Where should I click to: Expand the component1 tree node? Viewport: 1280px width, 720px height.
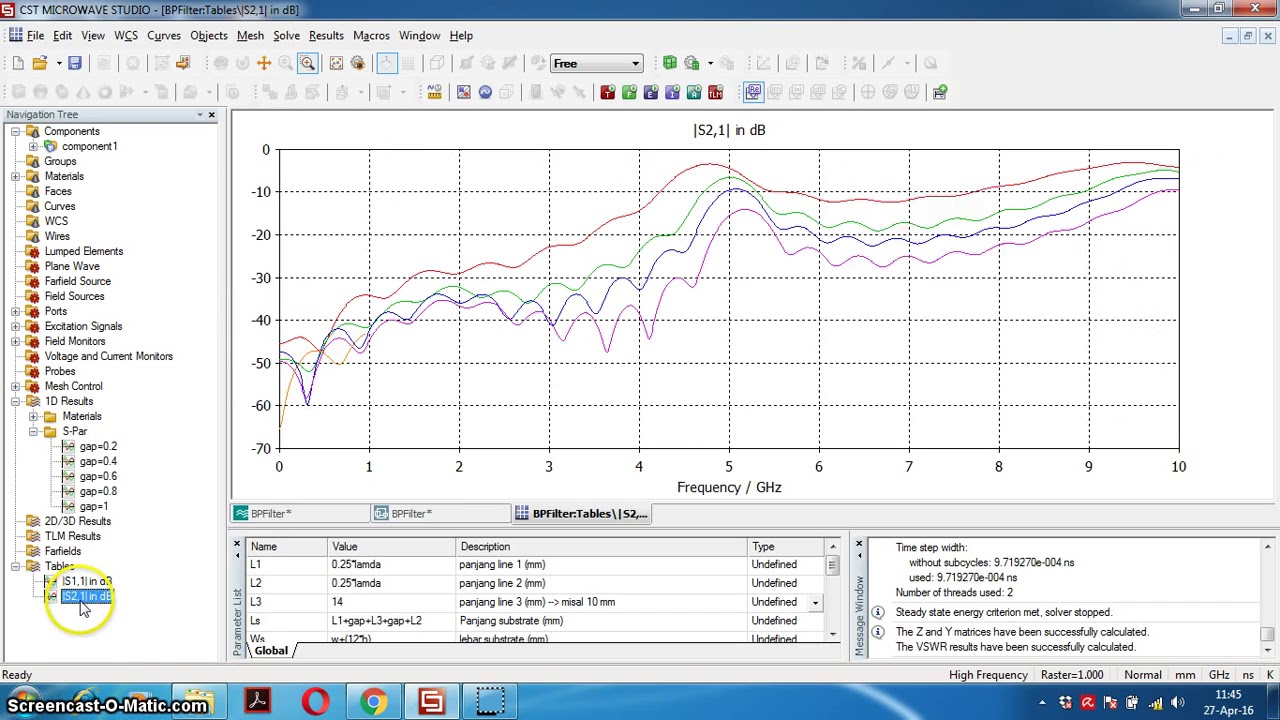(33, 146)
